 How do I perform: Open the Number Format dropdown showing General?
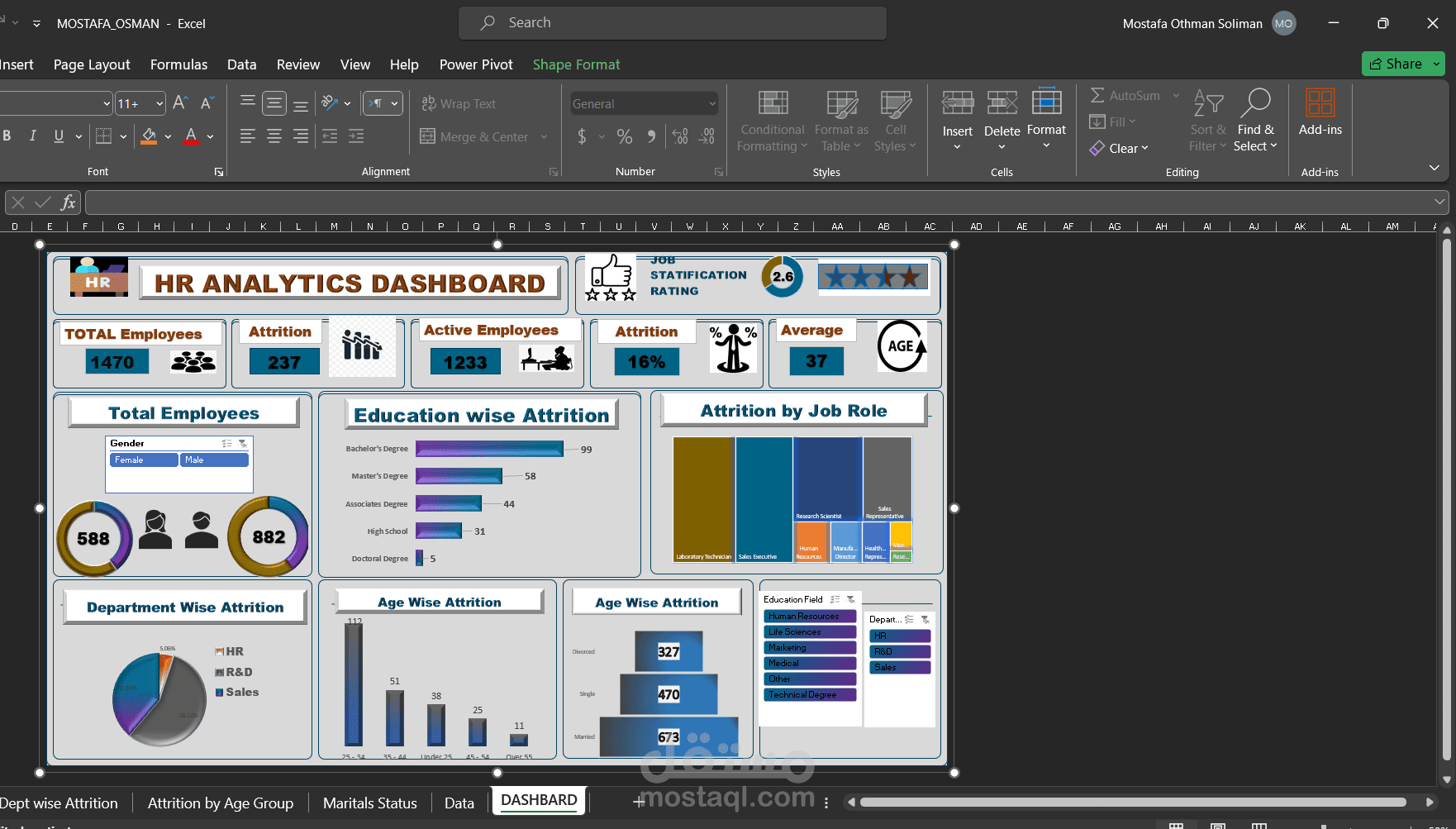[644, 103]
